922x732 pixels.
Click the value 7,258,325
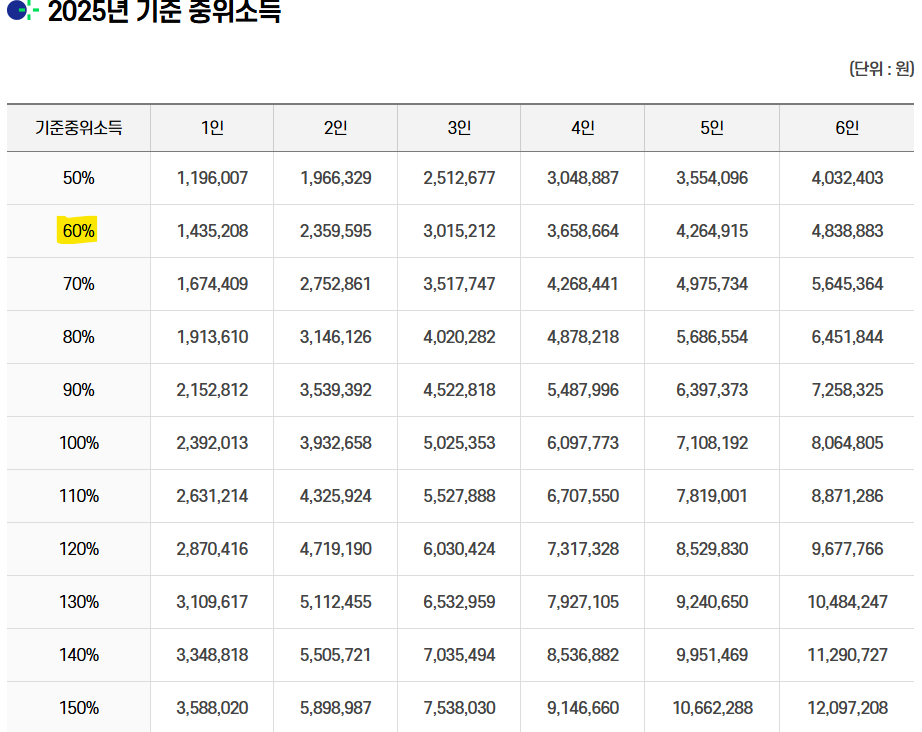click(847, 390)
